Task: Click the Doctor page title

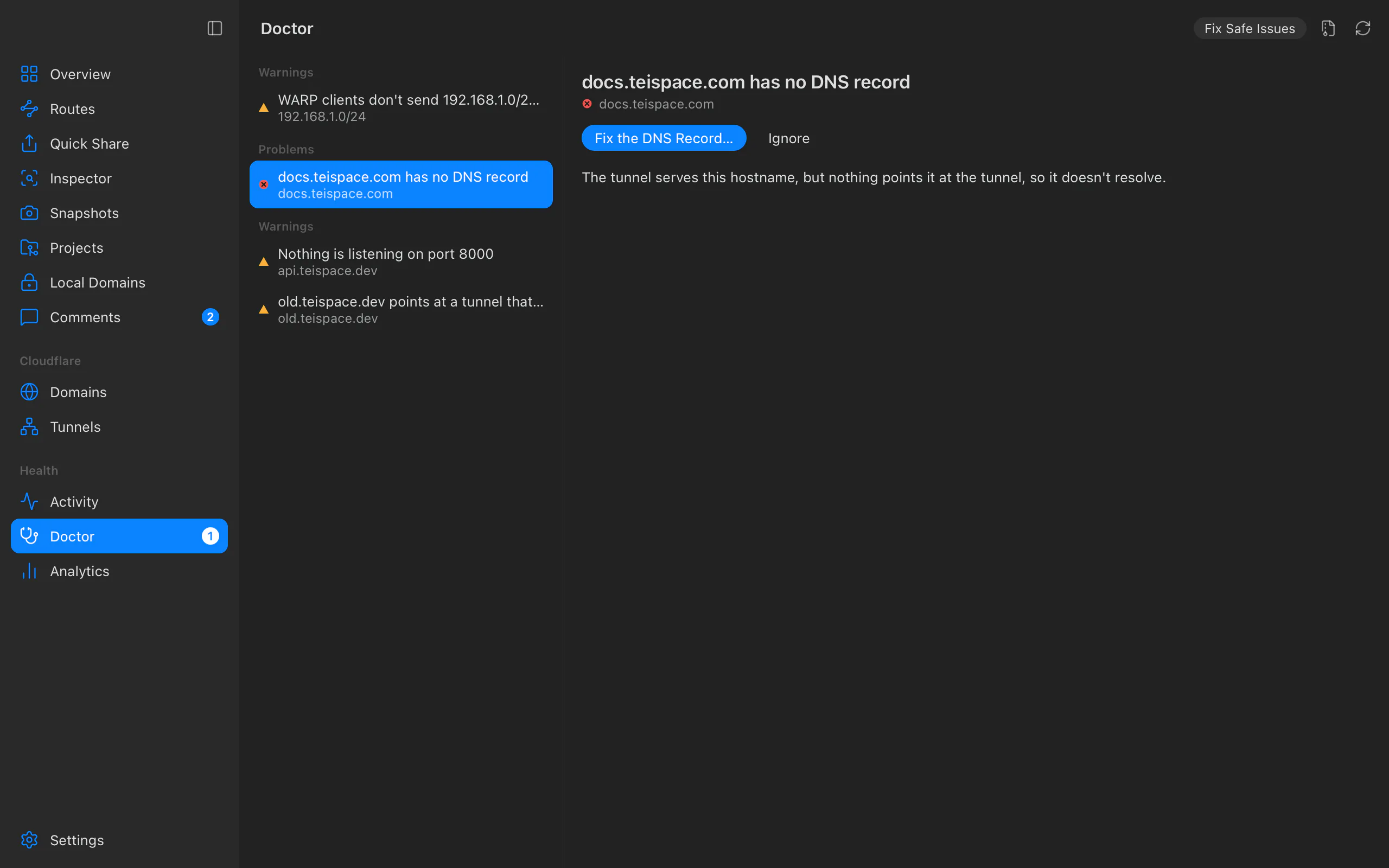Action: pos(286,28)
